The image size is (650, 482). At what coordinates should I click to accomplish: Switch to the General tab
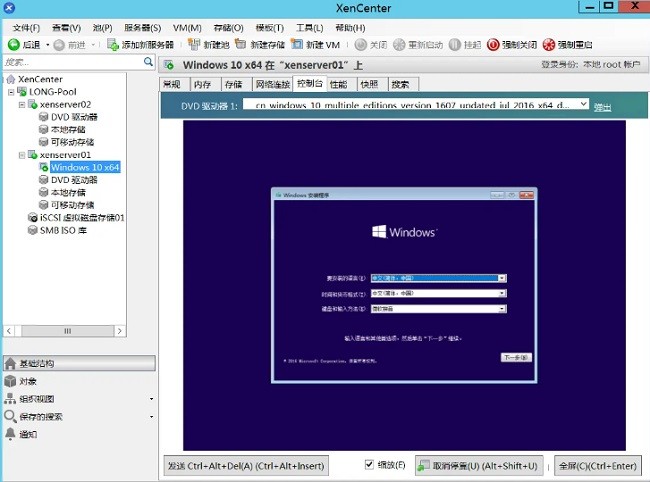coord(172,85)
